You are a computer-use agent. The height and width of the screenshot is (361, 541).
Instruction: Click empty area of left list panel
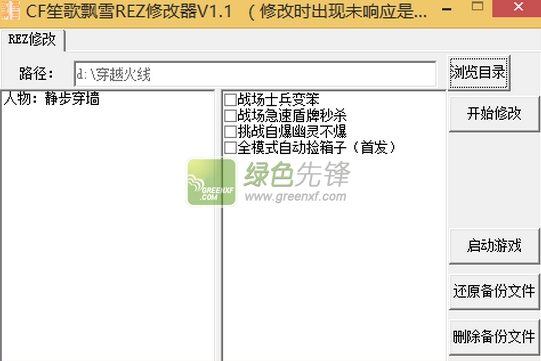point(108,235)
